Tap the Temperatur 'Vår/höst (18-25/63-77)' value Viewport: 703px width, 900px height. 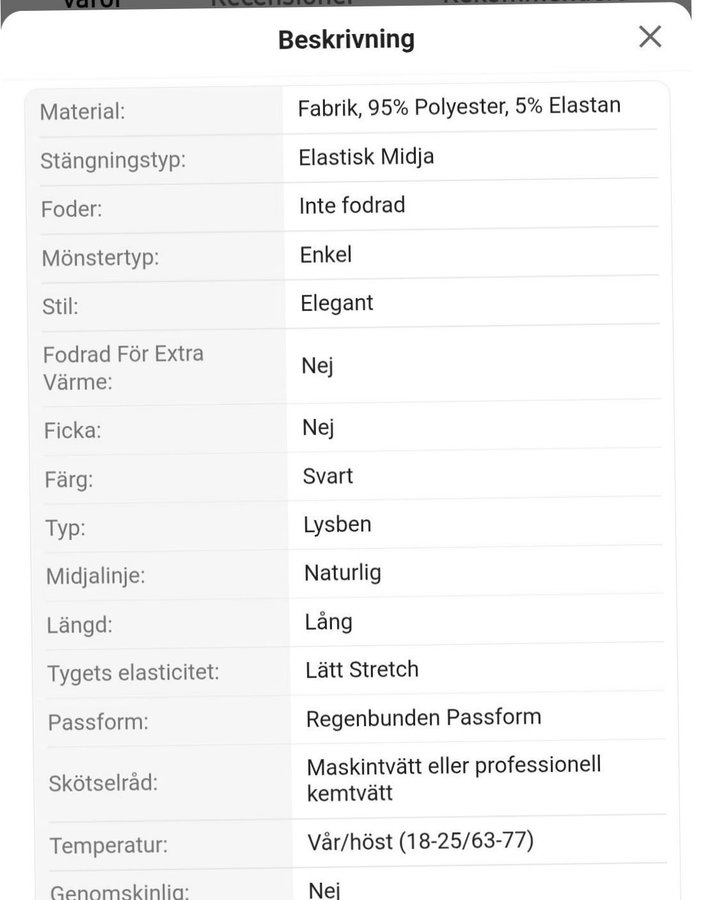click(x=420, y=842)
